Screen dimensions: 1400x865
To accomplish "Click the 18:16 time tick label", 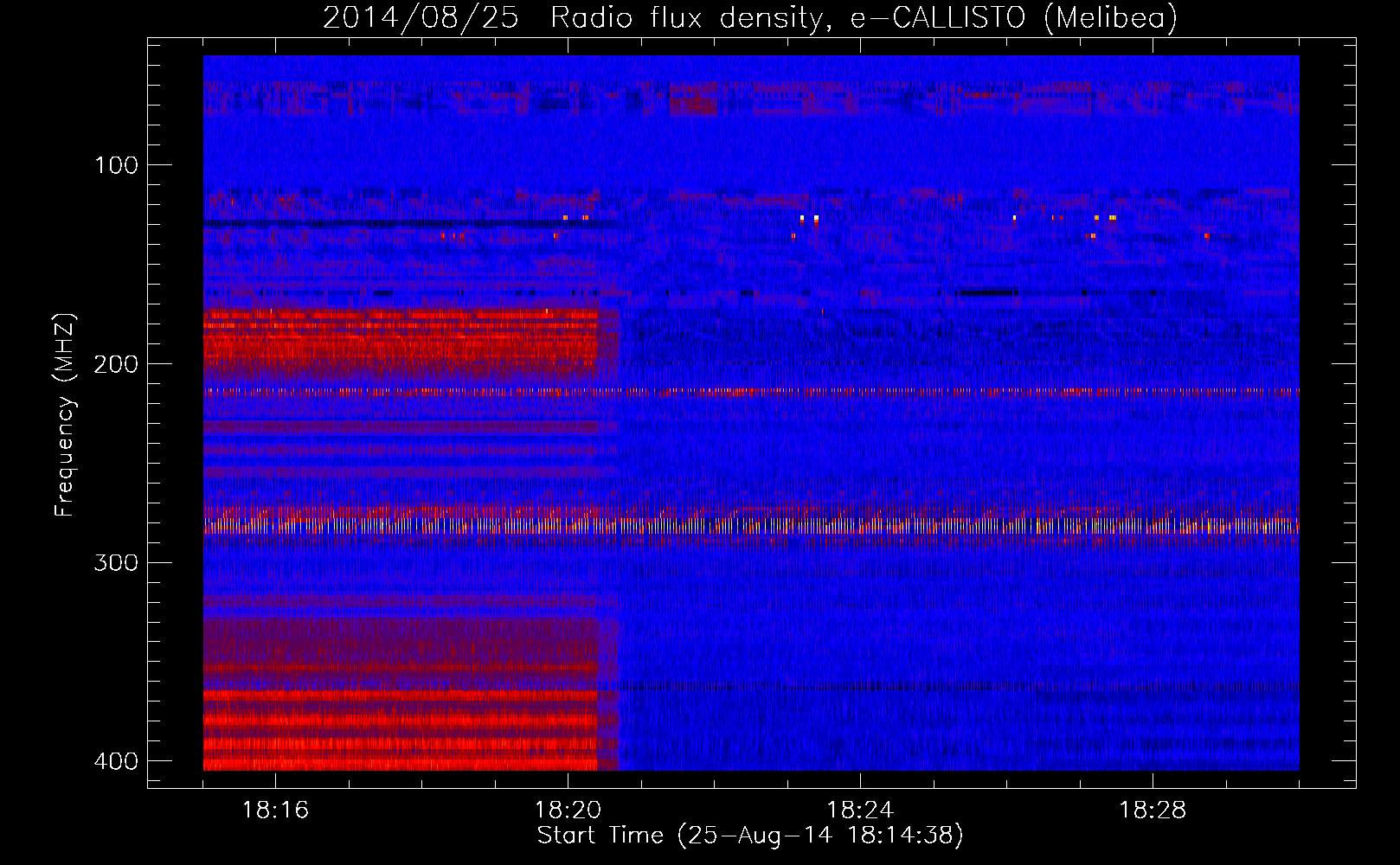I will pyautogui.click(x=275, y=811).
